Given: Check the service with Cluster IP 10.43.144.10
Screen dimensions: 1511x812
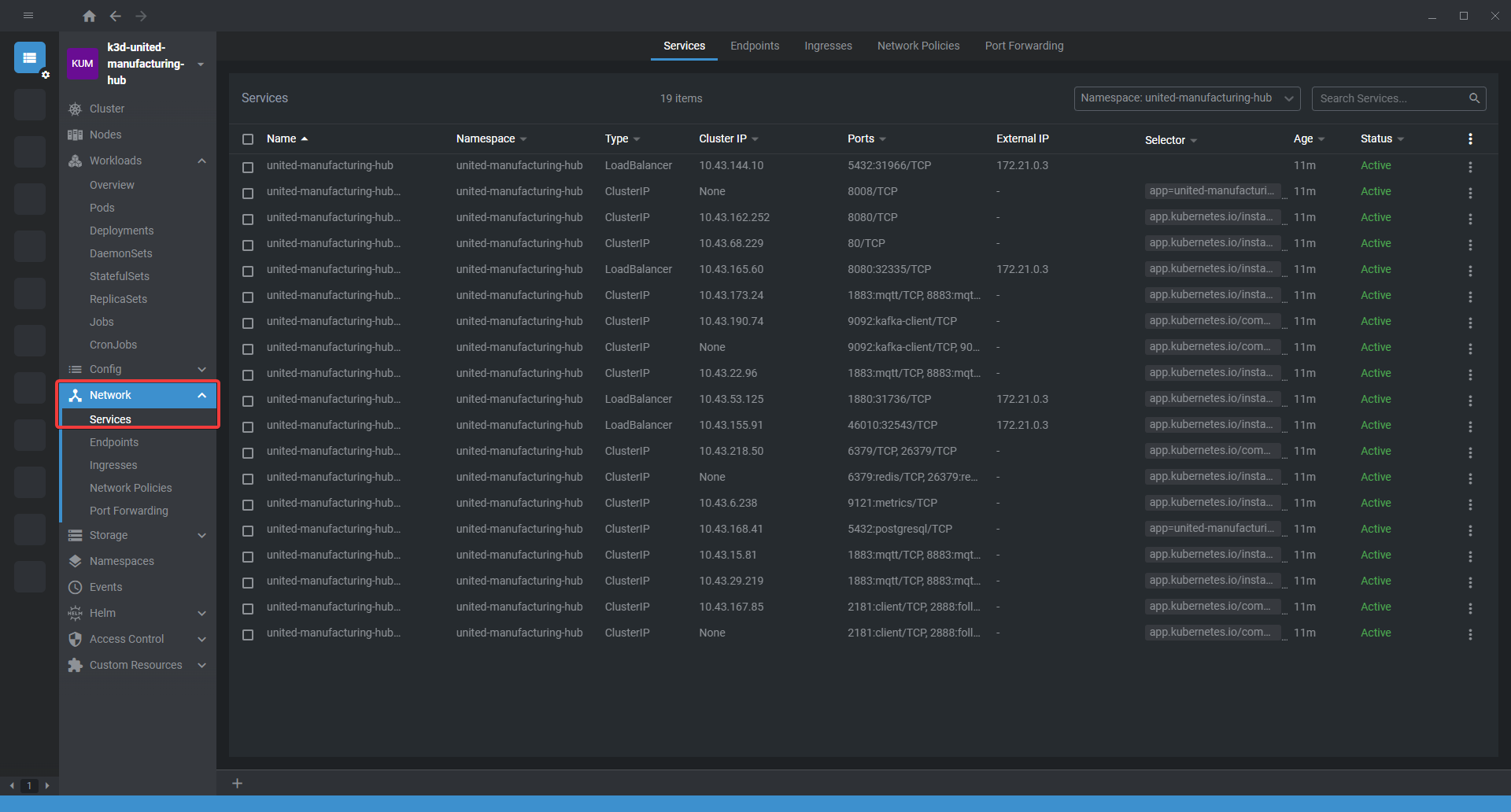Looking at the screenshot, I should [x=248, y=167].
